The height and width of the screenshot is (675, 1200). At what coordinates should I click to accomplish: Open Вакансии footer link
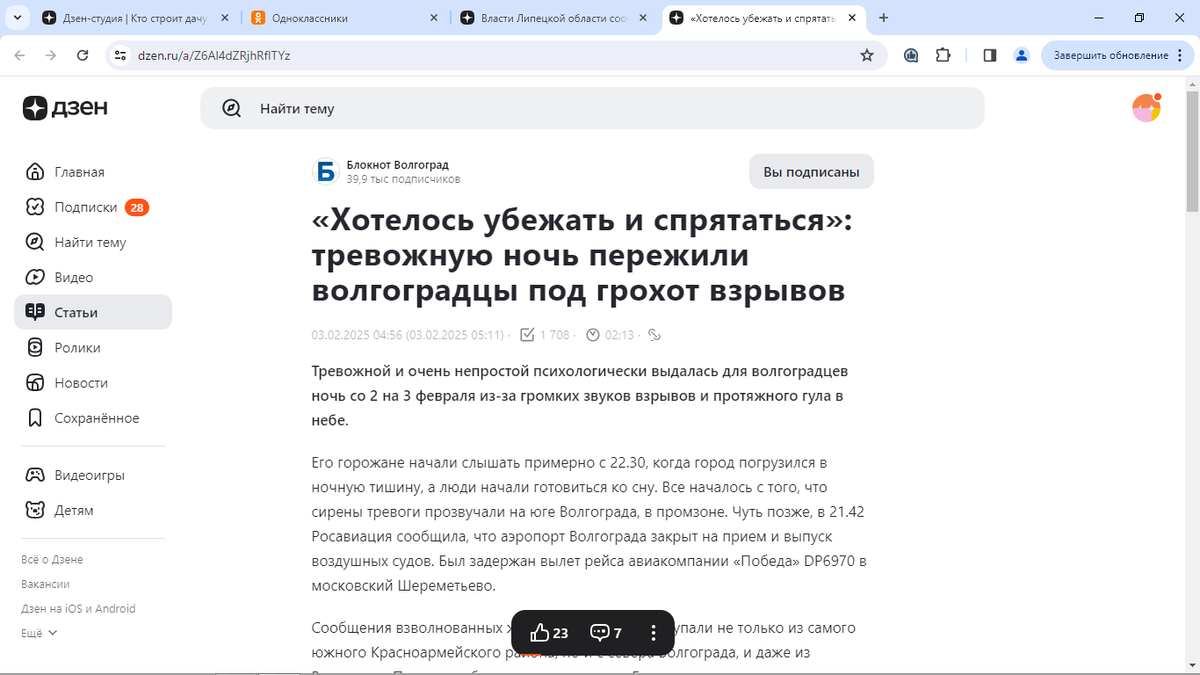[45, 584]
